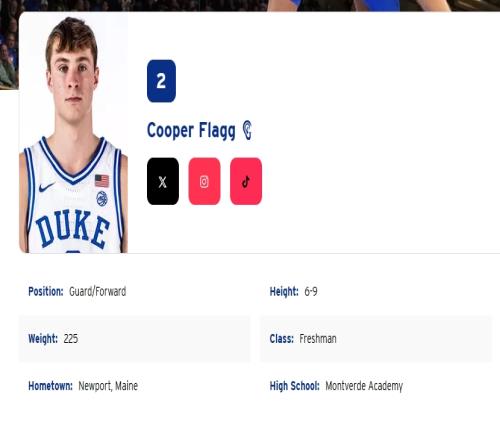Open the X (Twitter) profile icon
Screen dimensions: 500x440
point(163,181)
